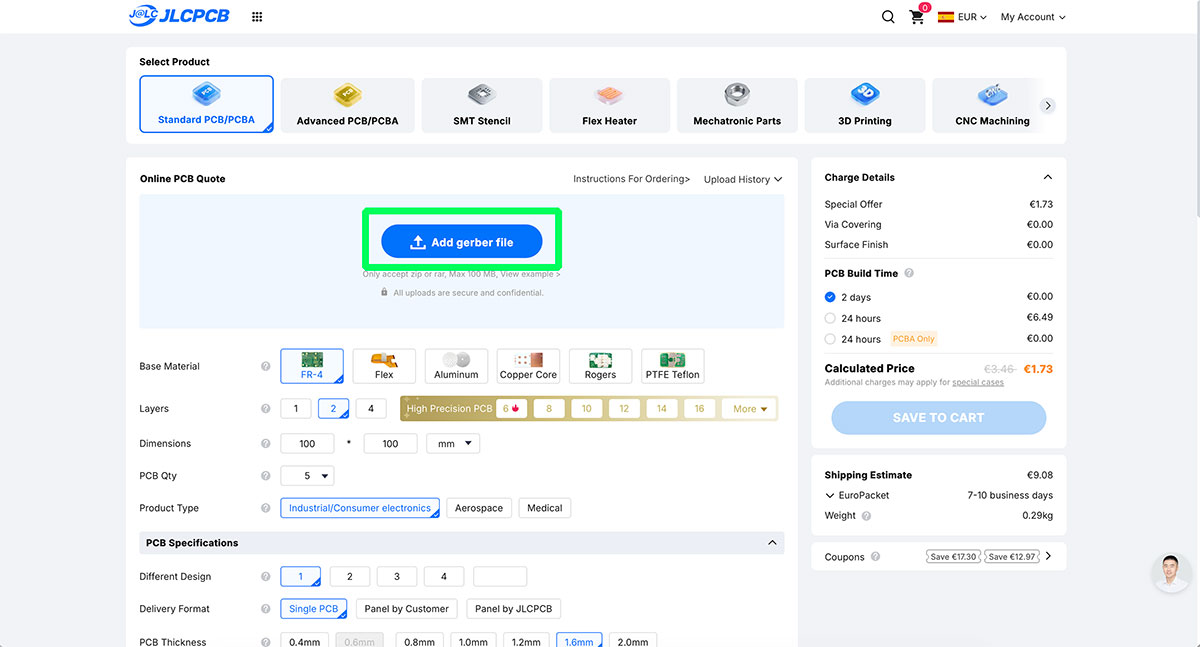
Task: Click help icon beside Layers
Action: 265,409
